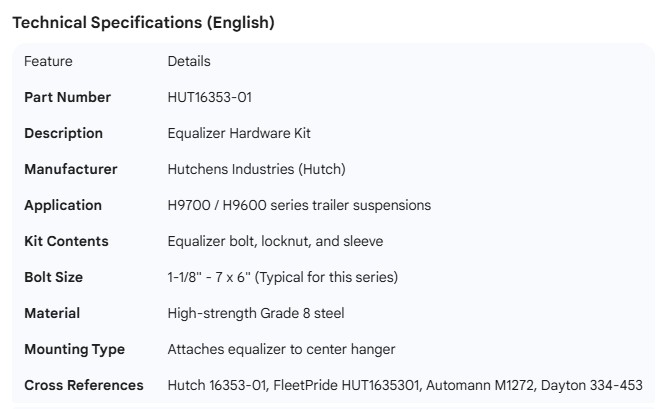
Task: Select the Manufacturer row label
Action: coord(70,169)
